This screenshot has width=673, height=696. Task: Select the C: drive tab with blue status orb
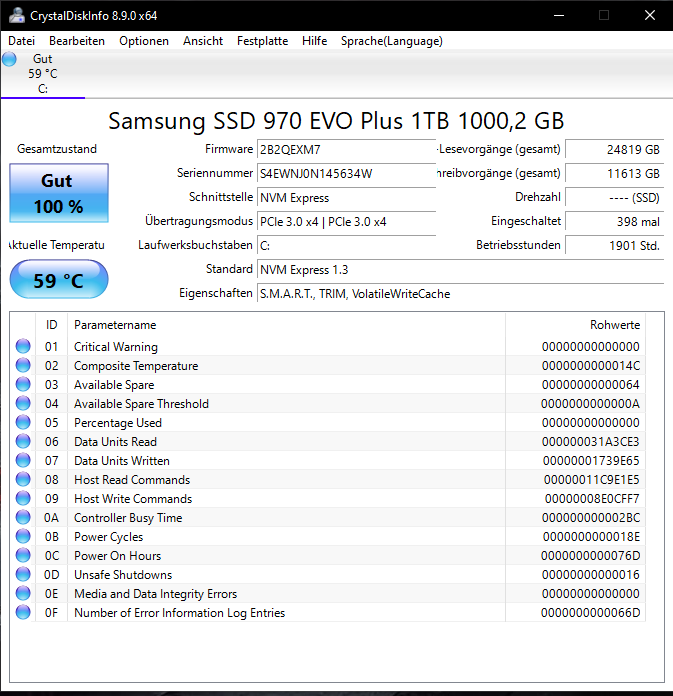pos(43,74)
